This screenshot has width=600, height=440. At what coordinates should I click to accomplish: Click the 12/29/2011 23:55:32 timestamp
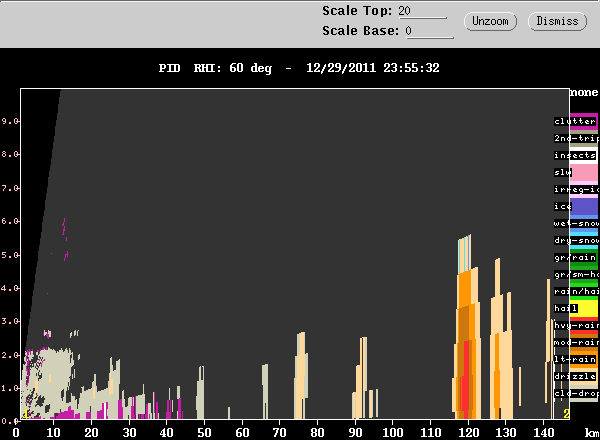373,68
